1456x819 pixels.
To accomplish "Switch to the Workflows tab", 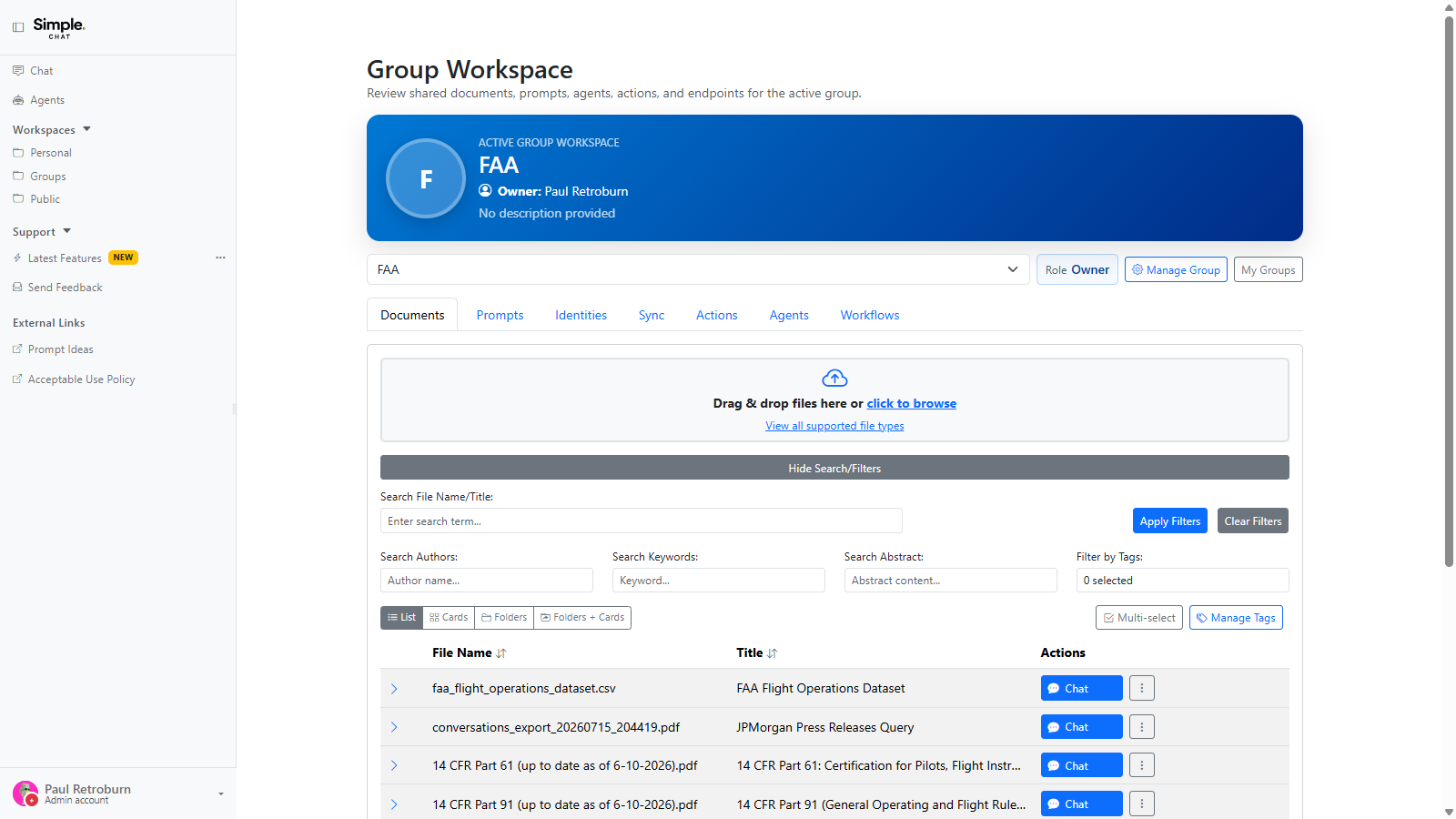I will point(870,315).
